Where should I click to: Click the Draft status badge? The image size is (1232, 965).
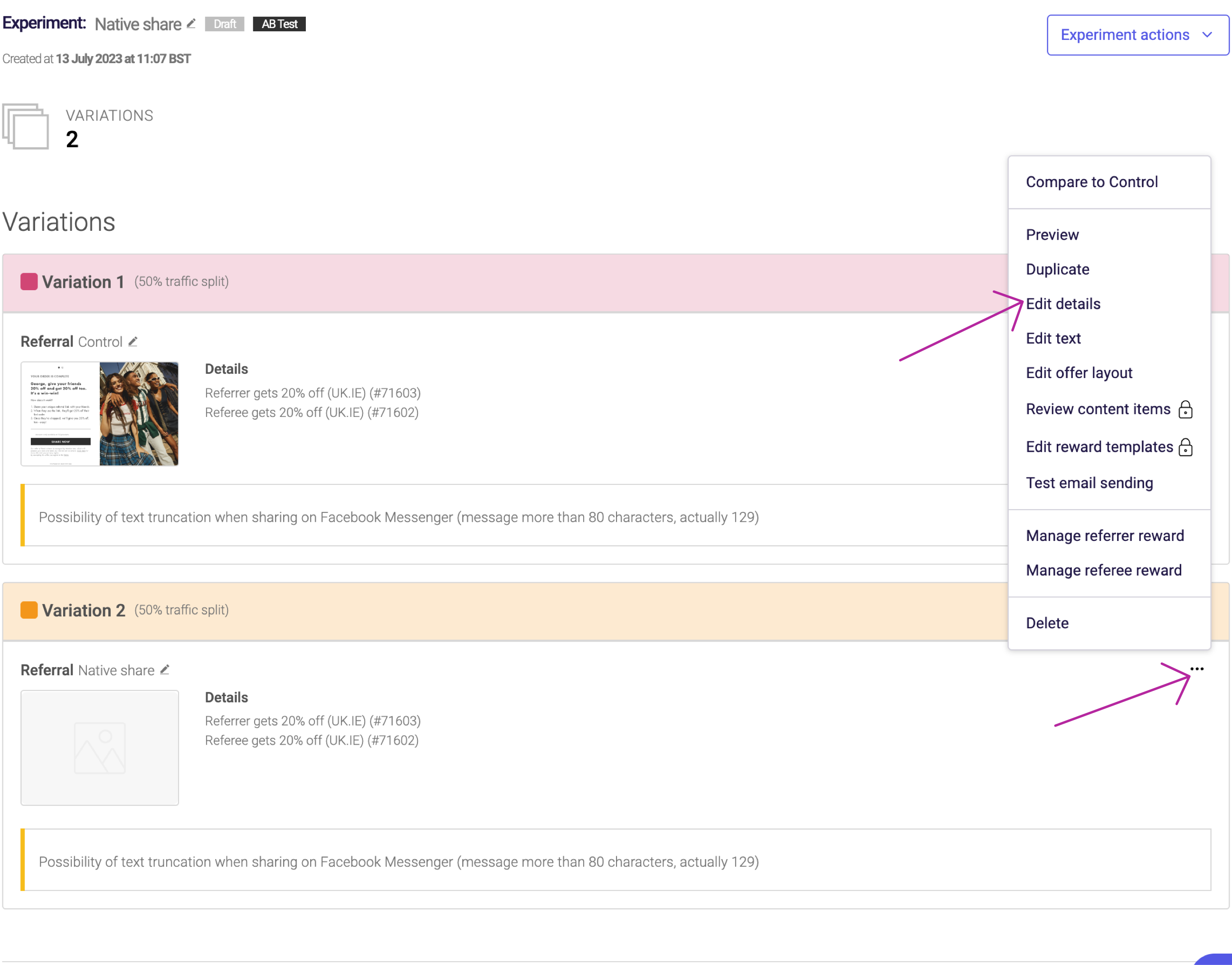(x=224, y=24)
